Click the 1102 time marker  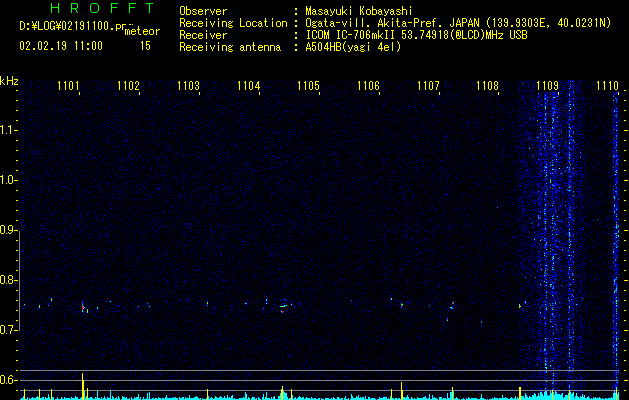[128, 85]
